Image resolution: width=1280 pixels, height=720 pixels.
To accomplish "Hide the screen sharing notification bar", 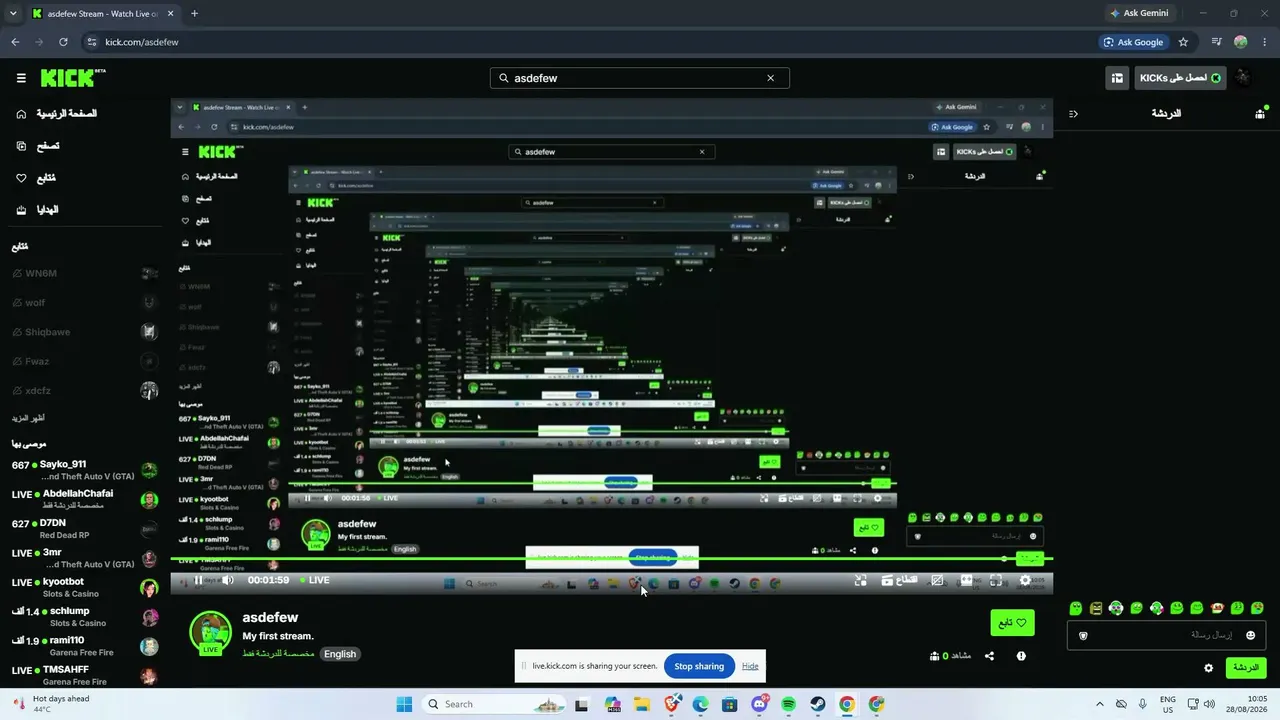I will 750,666.
